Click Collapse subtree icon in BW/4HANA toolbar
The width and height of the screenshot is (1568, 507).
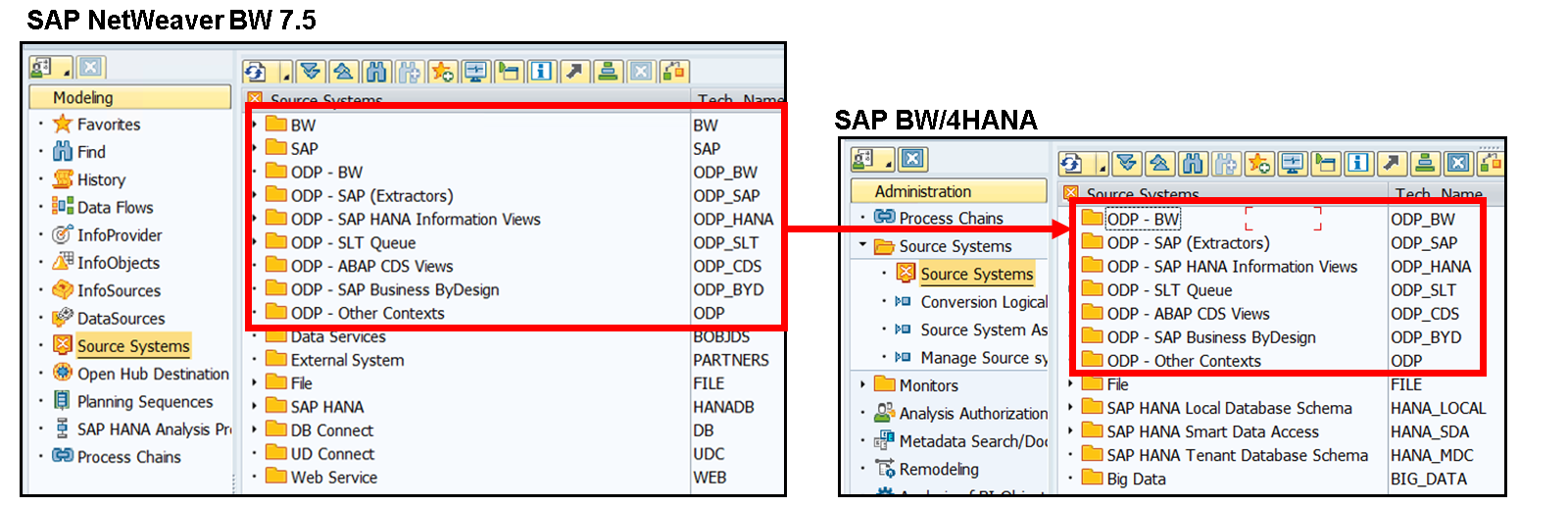1158,163
